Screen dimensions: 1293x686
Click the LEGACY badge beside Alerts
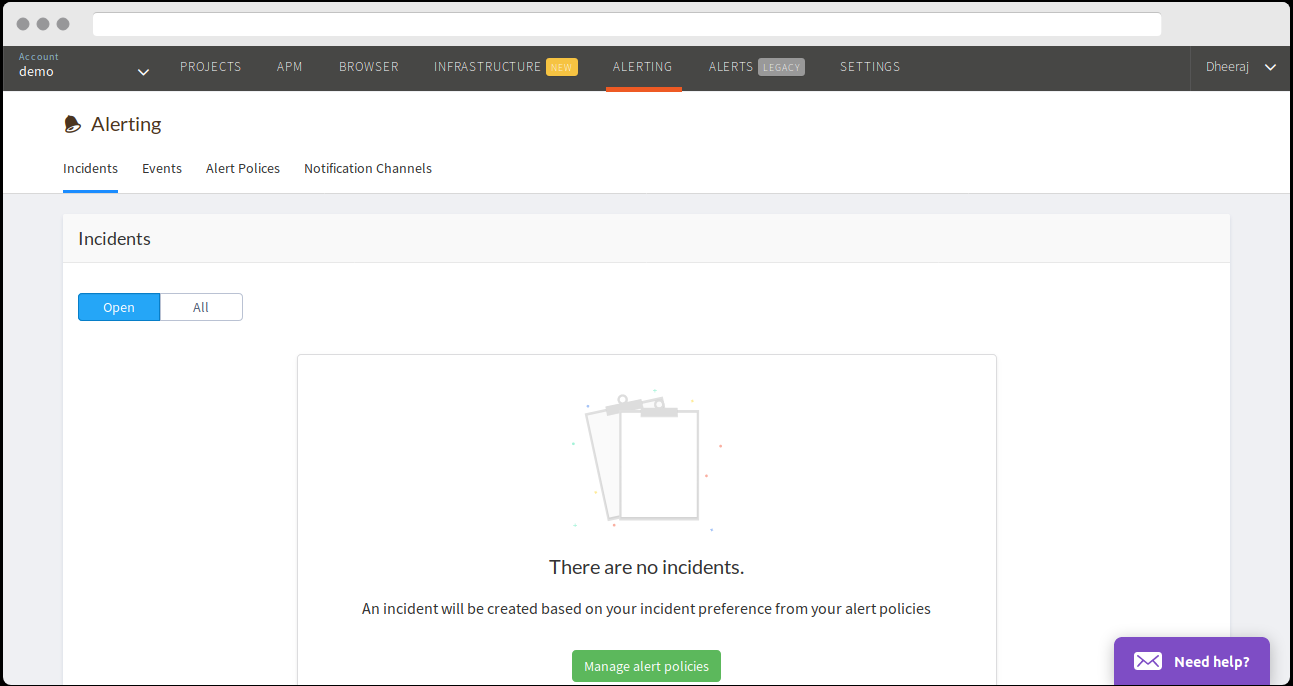pos(782,67)
